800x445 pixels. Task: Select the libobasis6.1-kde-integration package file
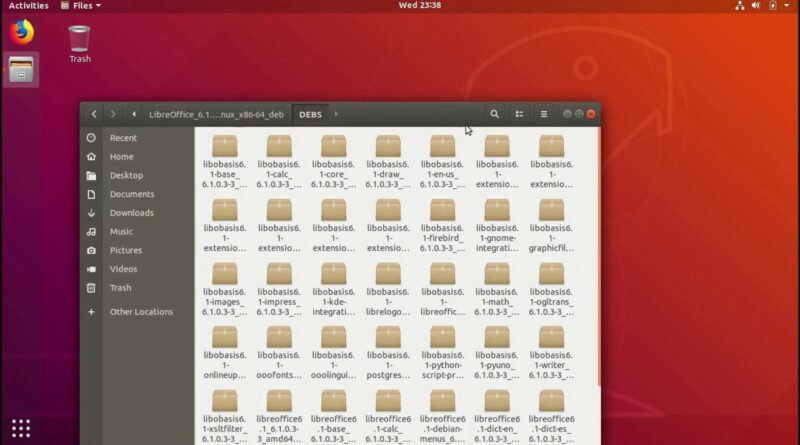(334, 289)
